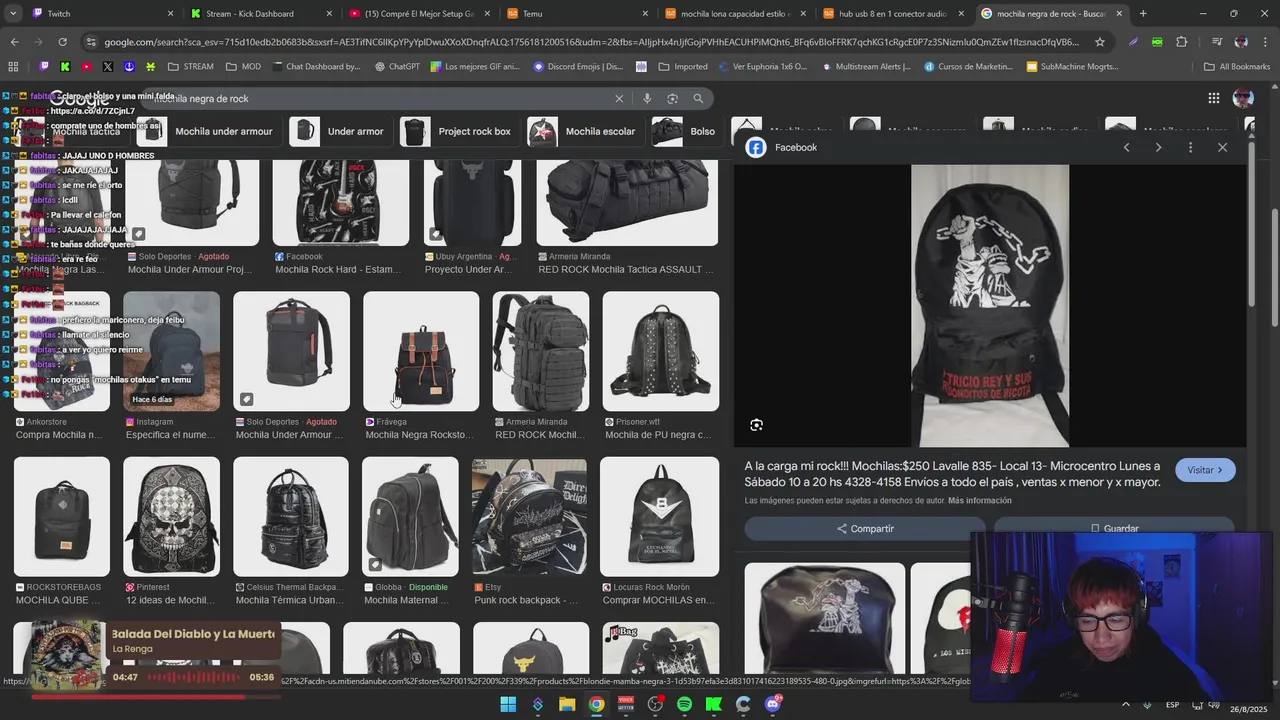Open the YouTube bookmark icon
1280x720 pixels.
pos(86,66)
